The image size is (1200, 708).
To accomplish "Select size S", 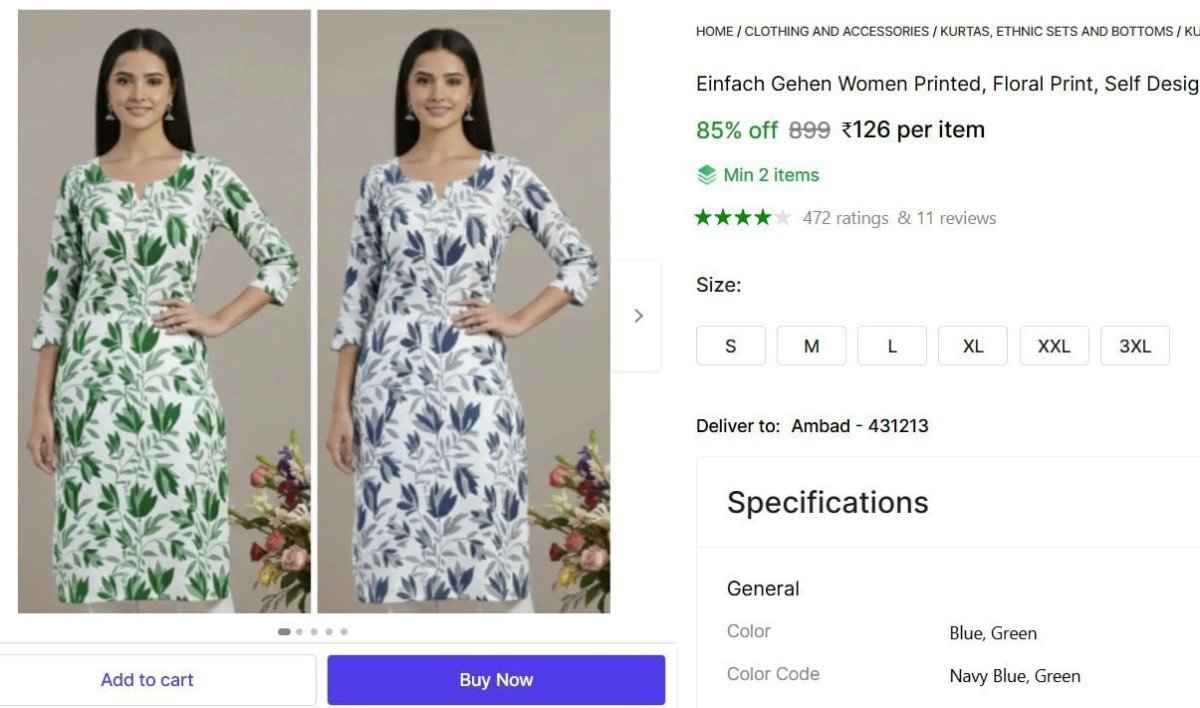I will pos(730,345).
